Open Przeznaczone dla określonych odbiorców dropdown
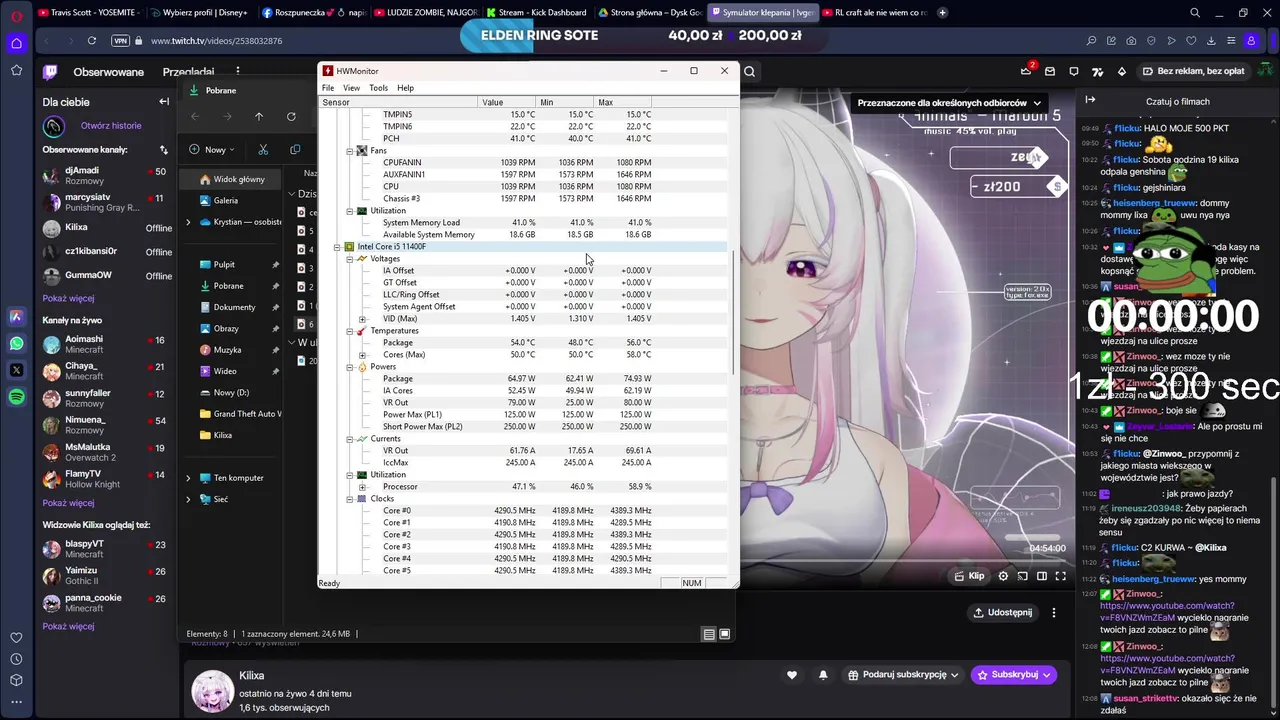 949,102
